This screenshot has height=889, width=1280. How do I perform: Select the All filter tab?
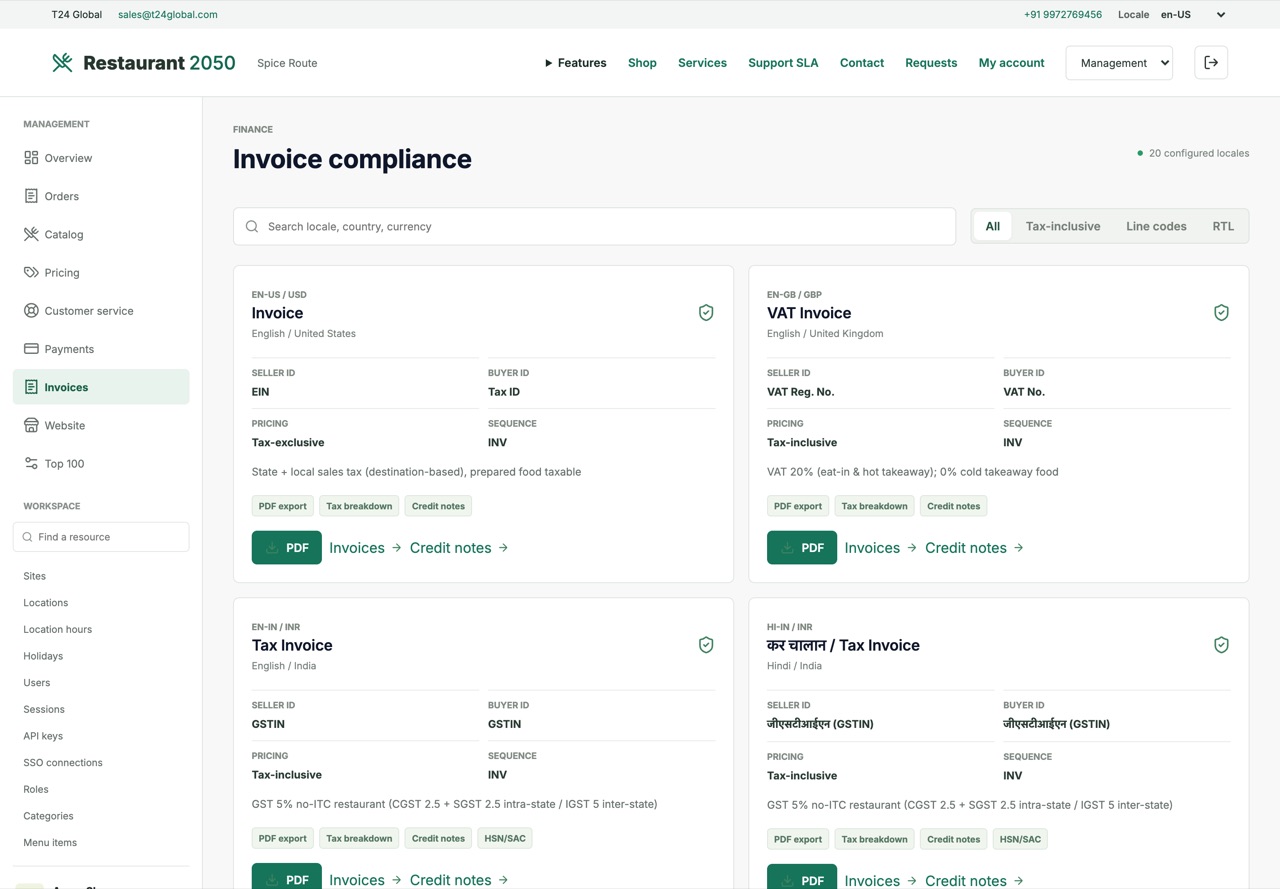click(992, 226)
